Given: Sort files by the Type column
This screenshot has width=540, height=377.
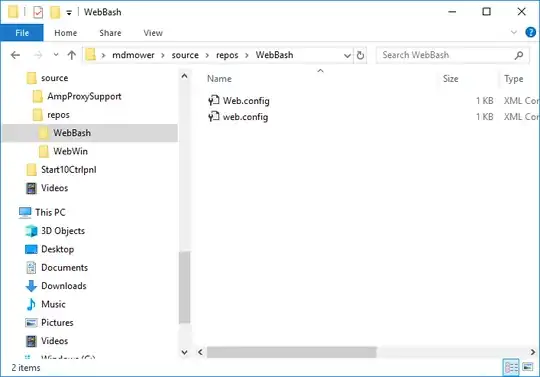Looking at the screenshot, I should click(x=513, y=79).
